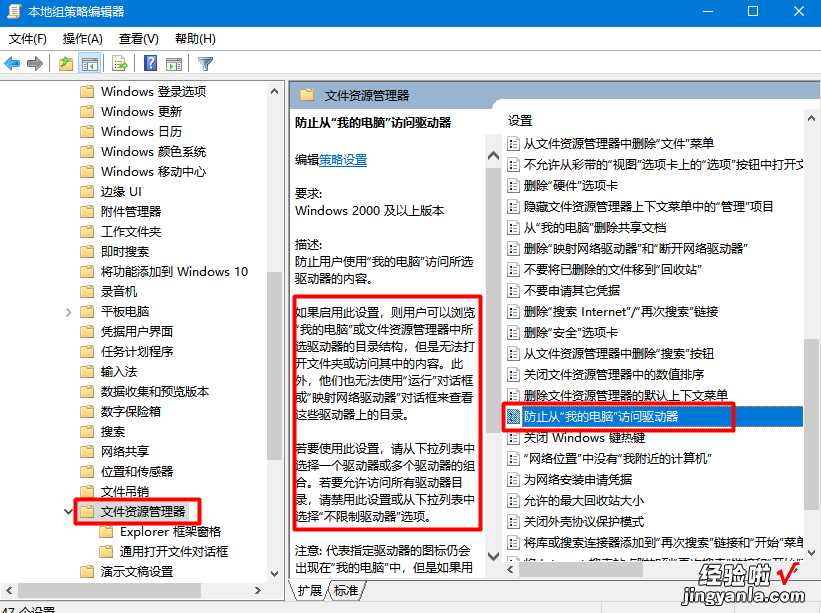Click the Up one level folder icon
This screenshot has width=821, height=613.
click(x=65, y=64)
